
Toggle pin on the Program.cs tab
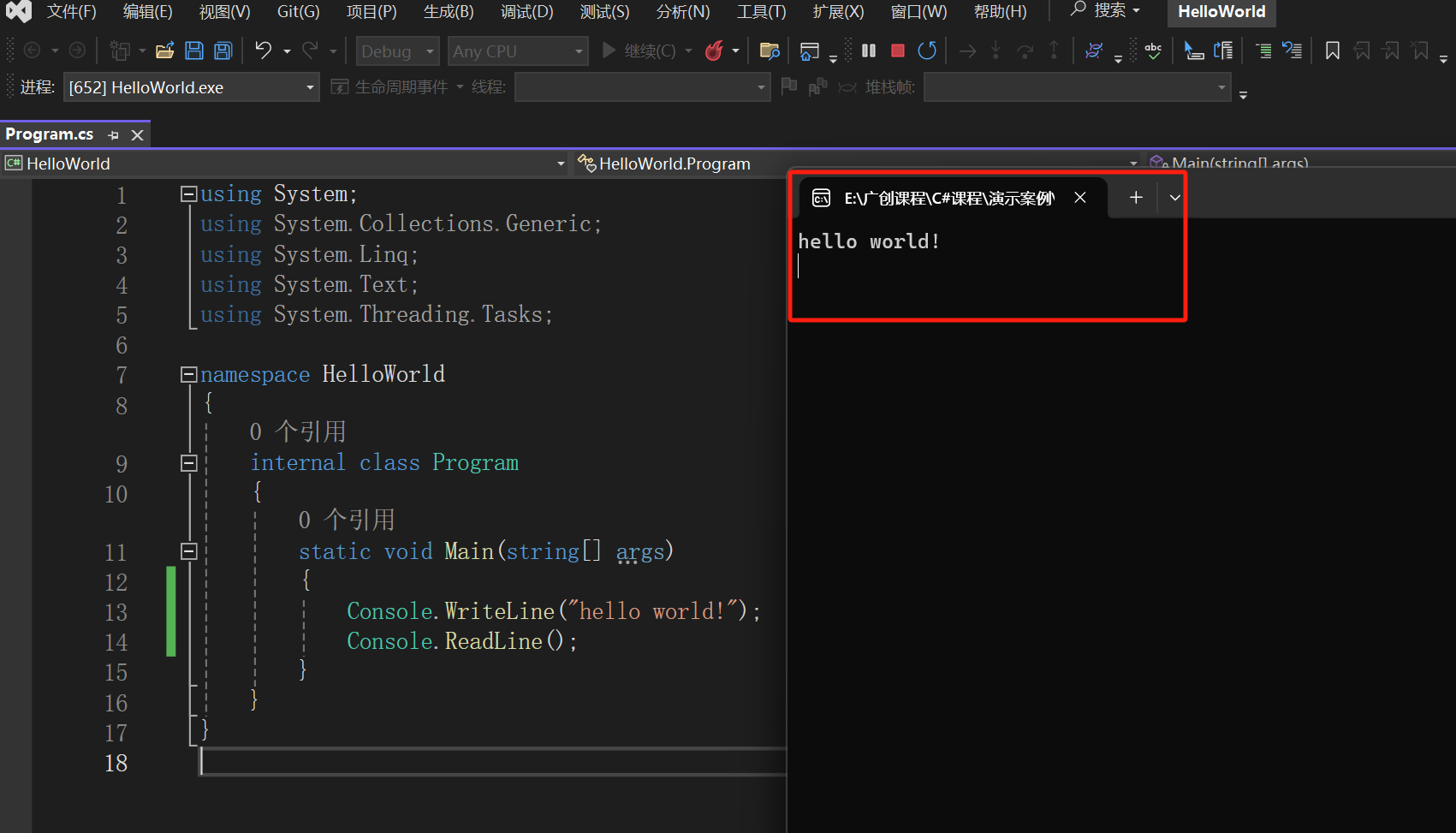coord(114,135)
